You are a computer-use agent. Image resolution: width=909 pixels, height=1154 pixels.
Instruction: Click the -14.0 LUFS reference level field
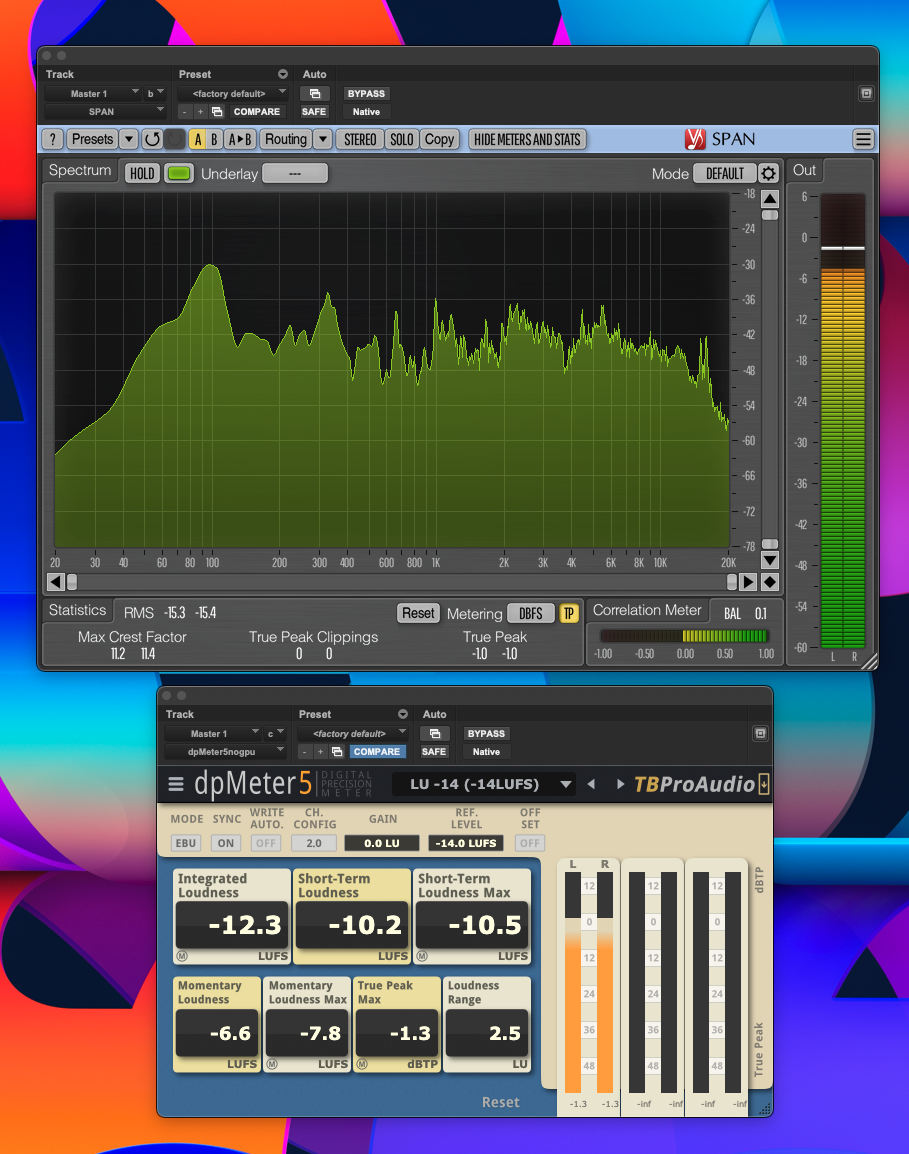pyautogui.click(x=465, y=843)
